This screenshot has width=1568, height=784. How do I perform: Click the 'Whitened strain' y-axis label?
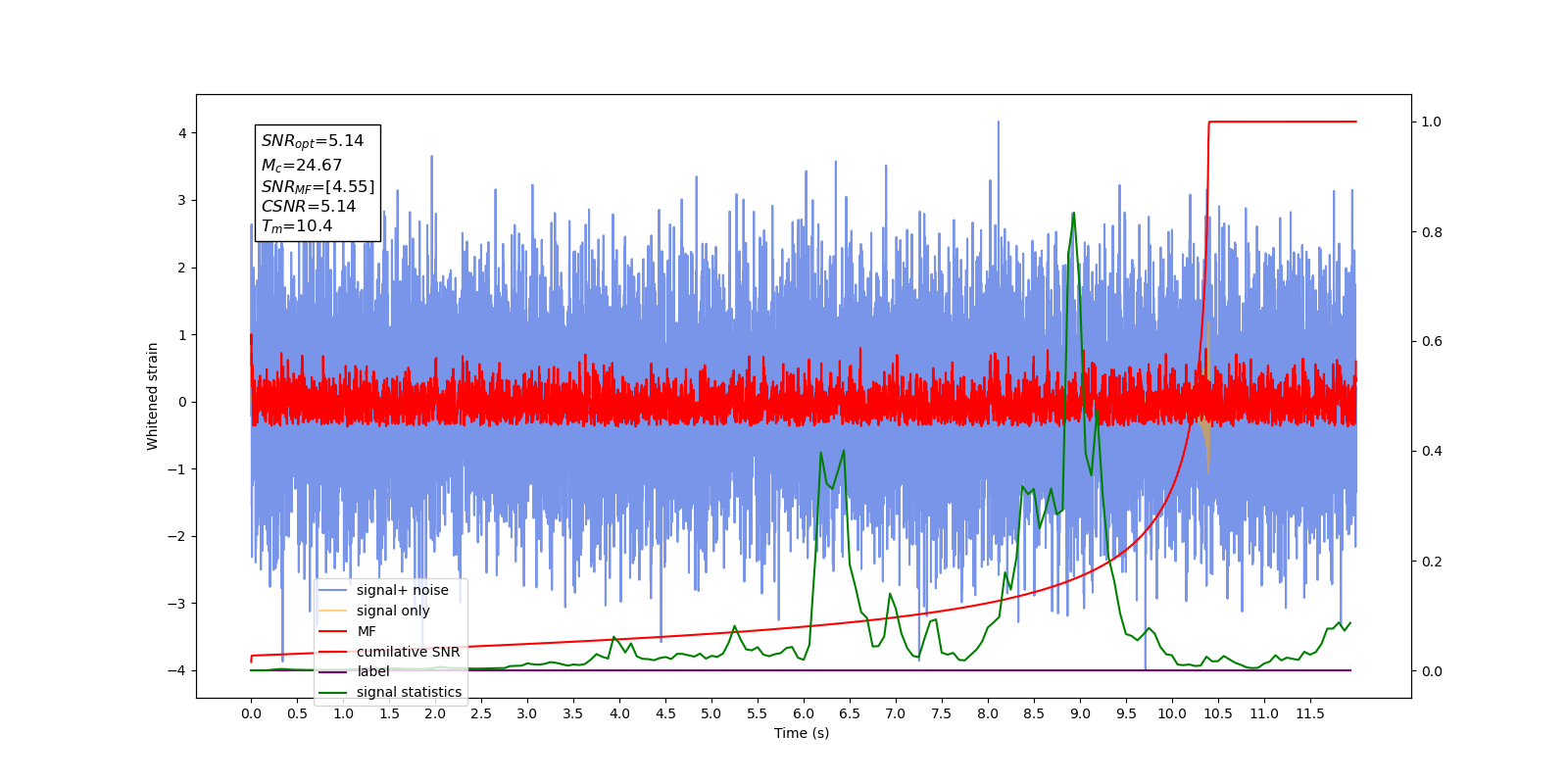[x=152, y=396]
